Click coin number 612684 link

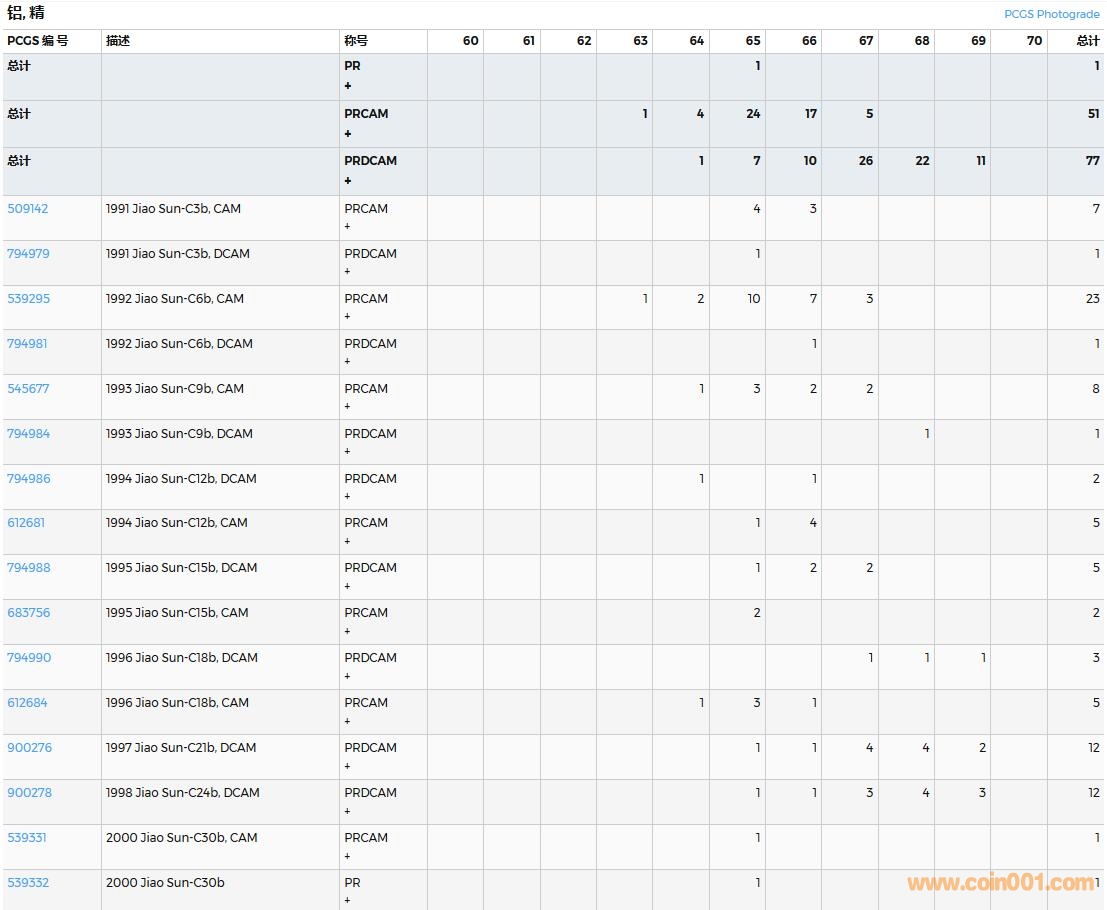click(x=28, y=703)
